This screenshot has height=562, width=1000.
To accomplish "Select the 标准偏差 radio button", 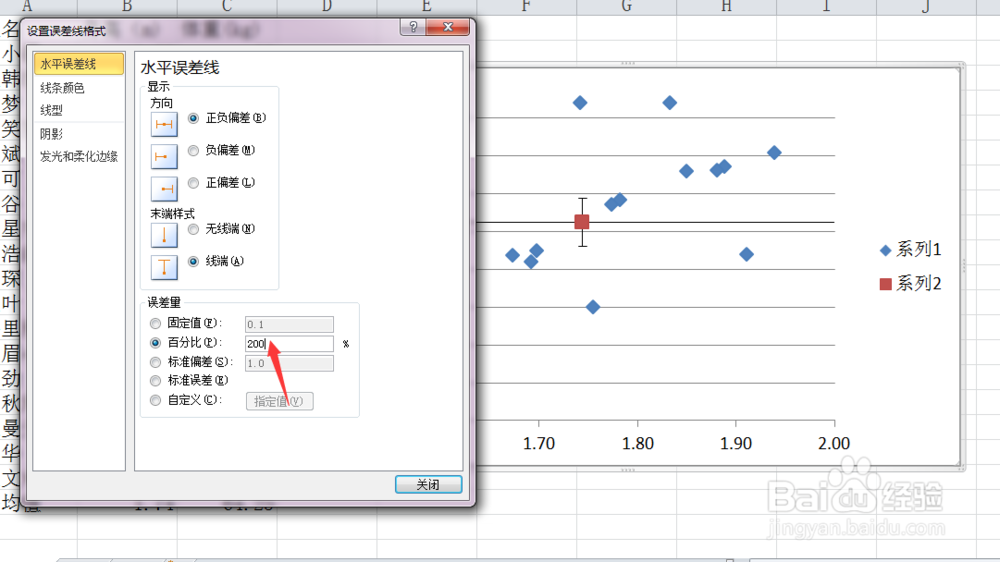I will 155,362.
